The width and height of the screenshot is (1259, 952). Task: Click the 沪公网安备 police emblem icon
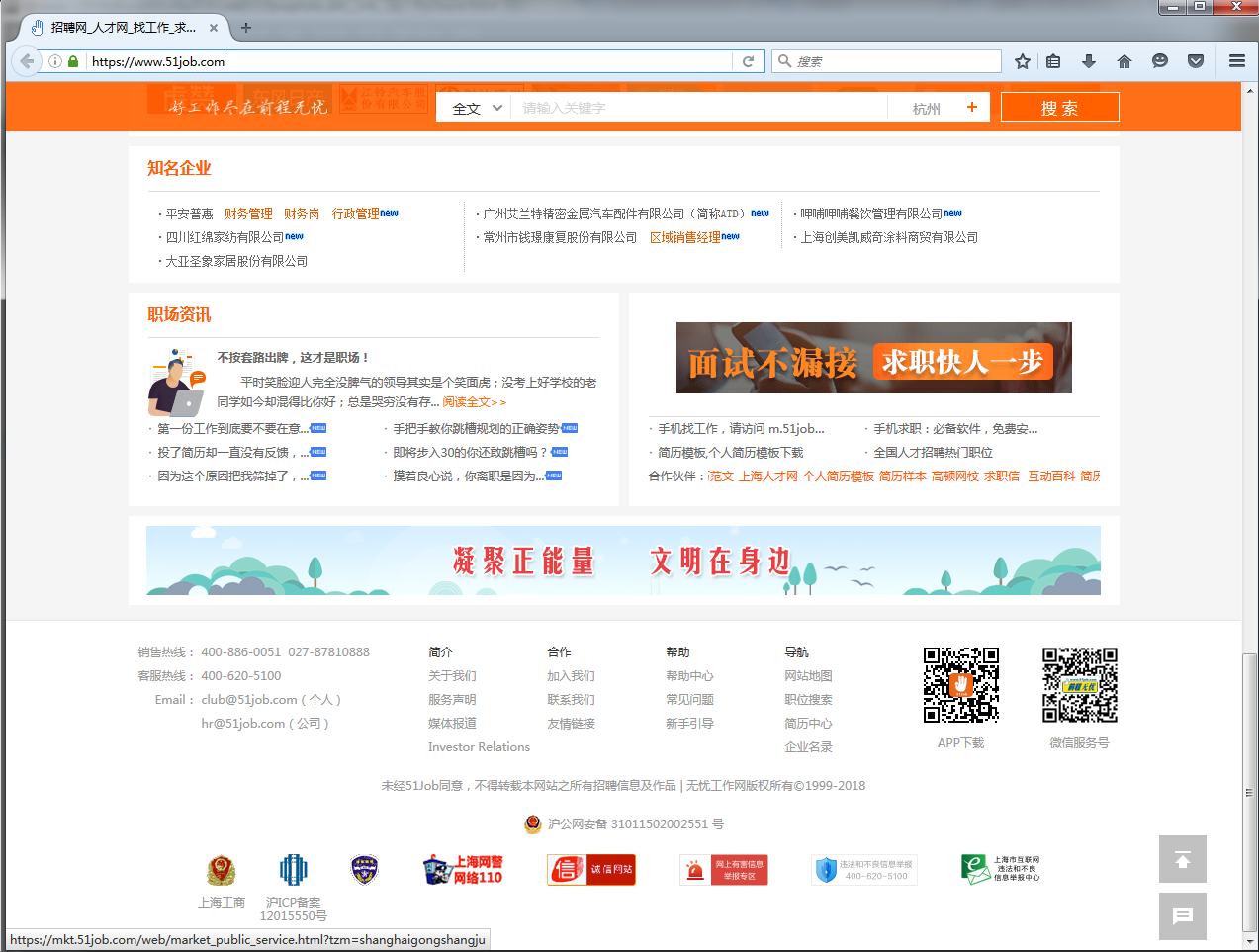click(x=533, y=824)
